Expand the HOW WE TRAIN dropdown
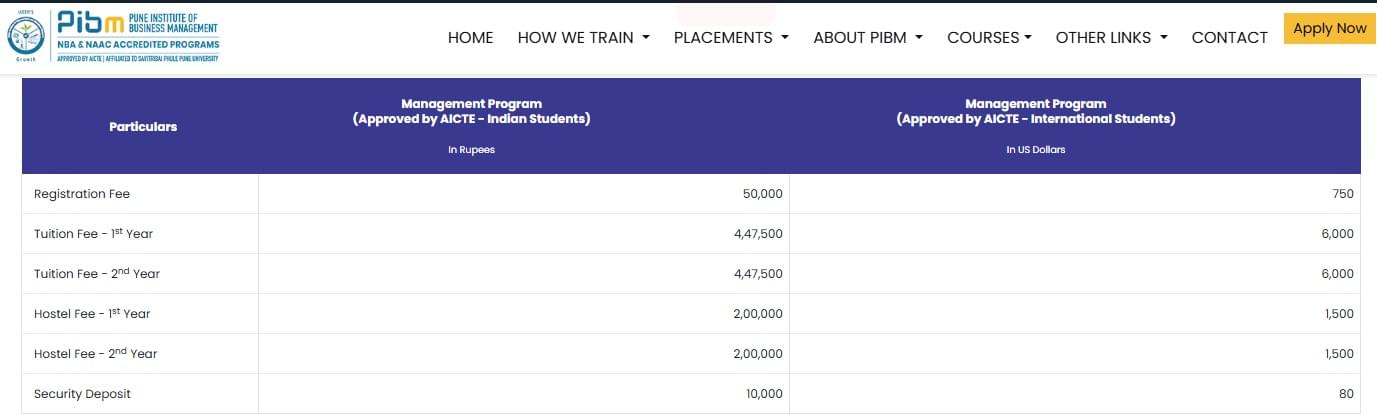This screenshot has width=1377, height=415. click(583, 37)
